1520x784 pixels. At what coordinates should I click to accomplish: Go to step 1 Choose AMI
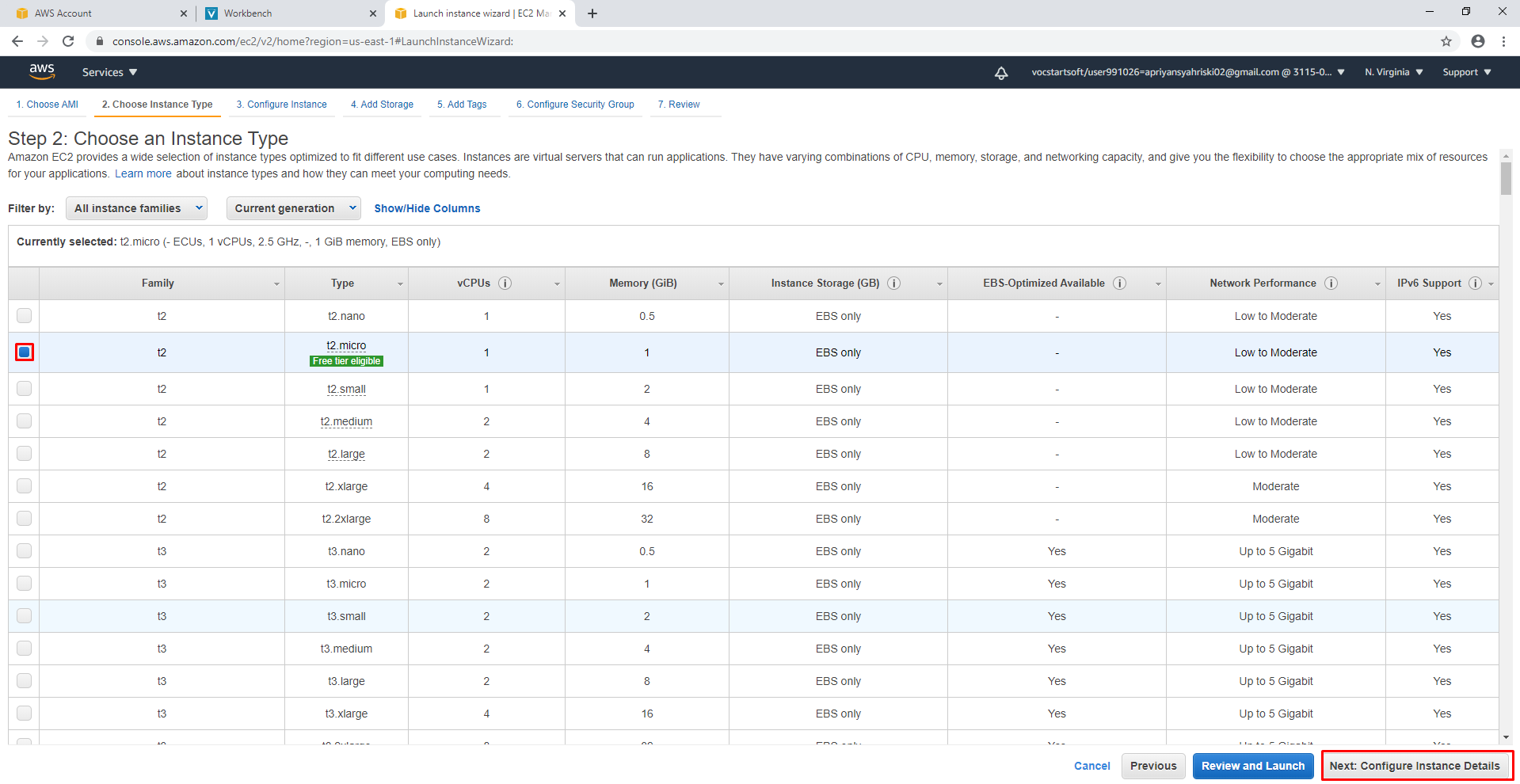tap(48, 105)
